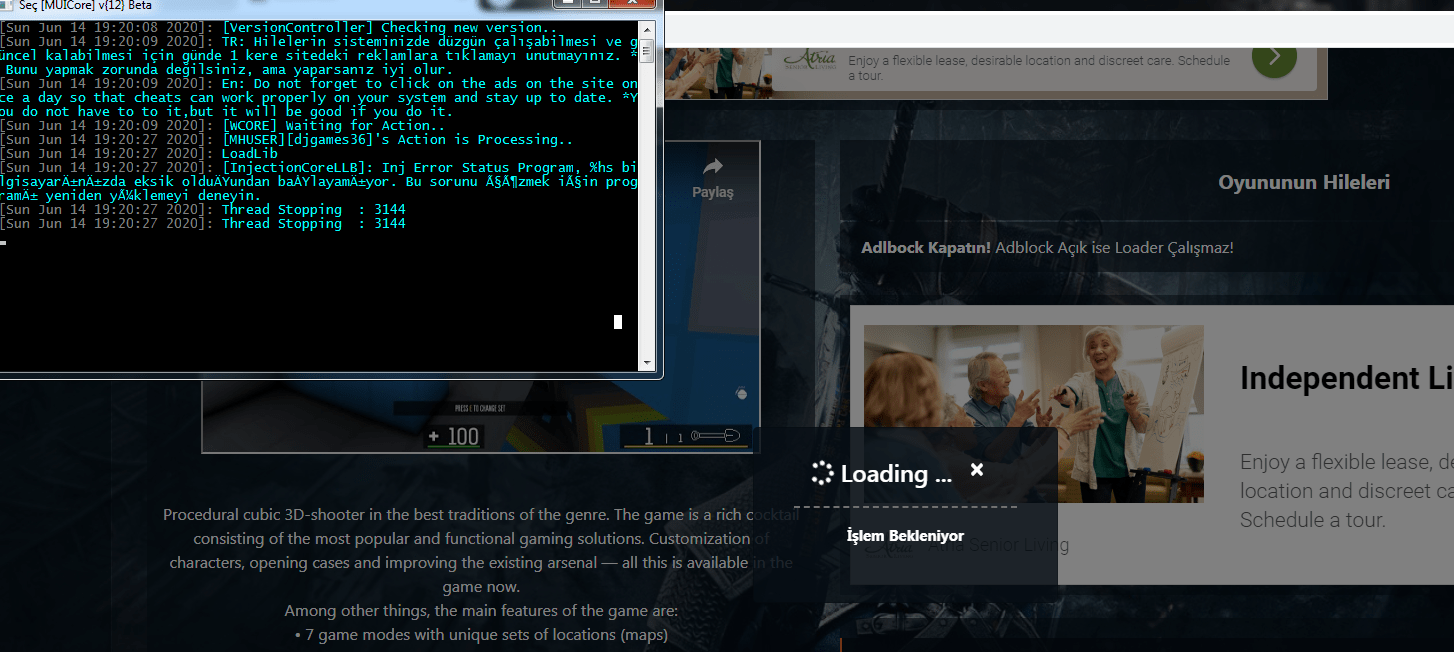Click 'Among other things' sentence

[x=481, y=610]
